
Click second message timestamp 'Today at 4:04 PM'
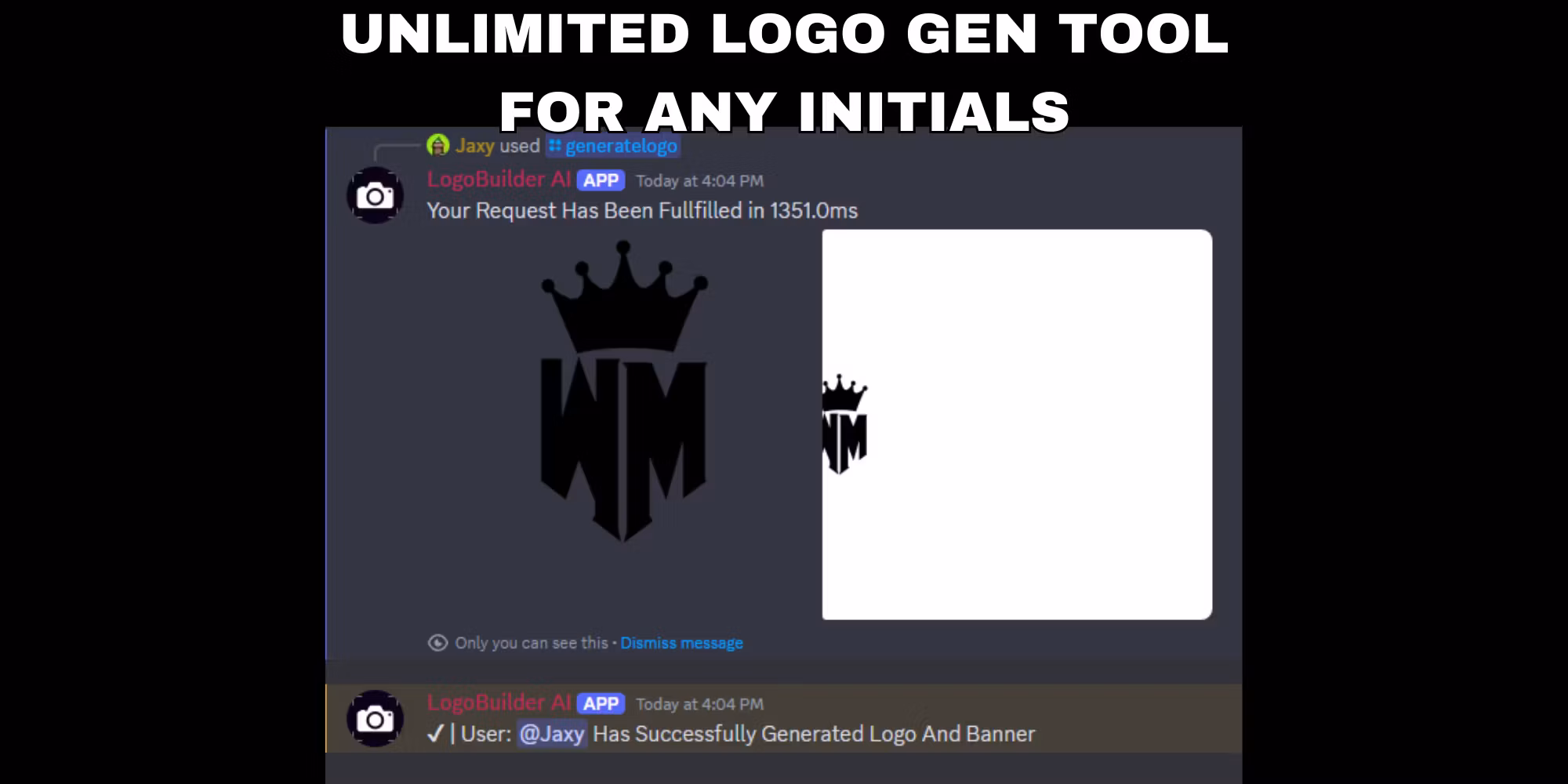tap(699, 705)
